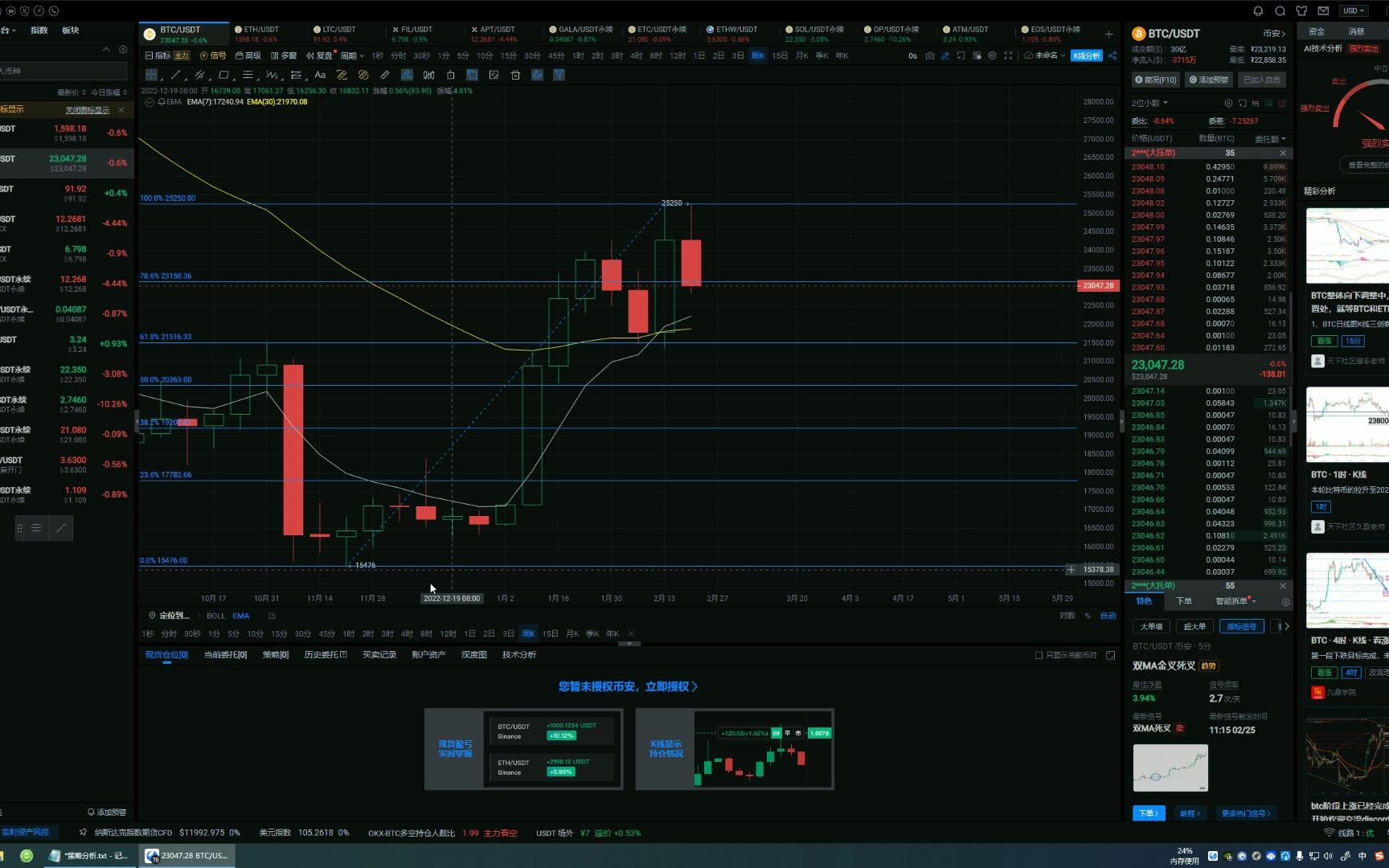Switch to the 下单 order tab
Screen dimensions: 1389x868
(x=1184, y=601)
